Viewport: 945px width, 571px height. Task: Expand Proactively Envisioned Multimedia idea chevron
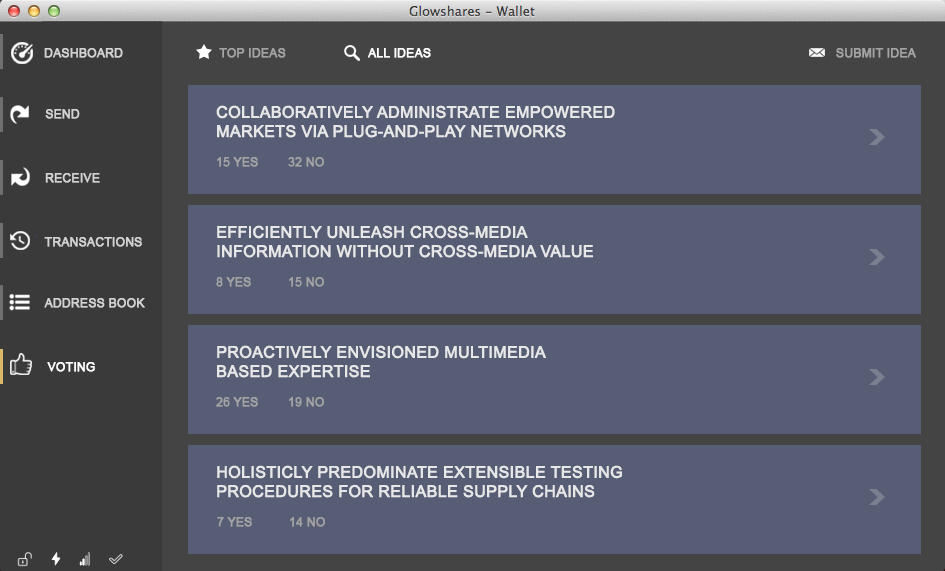coord(877,377)
